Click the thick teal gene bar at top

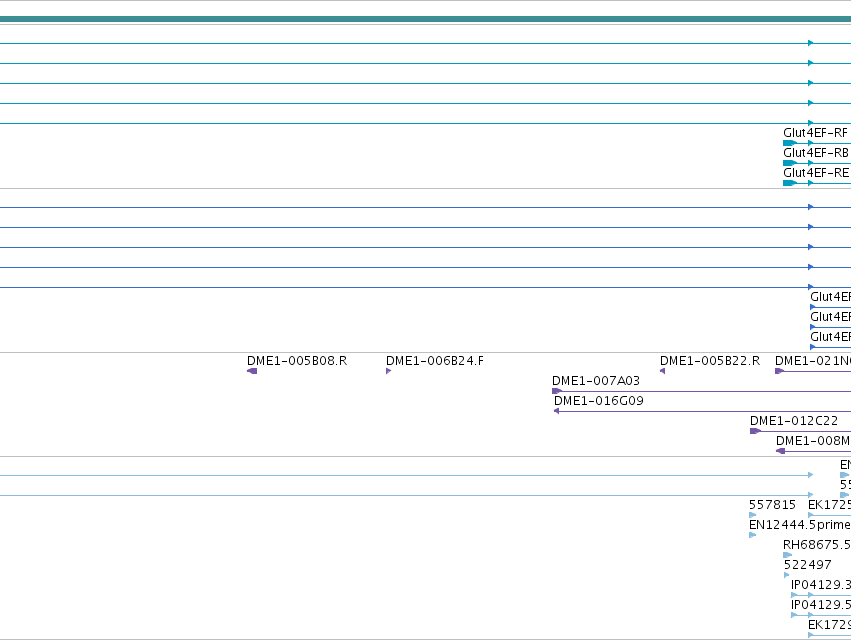426,20
